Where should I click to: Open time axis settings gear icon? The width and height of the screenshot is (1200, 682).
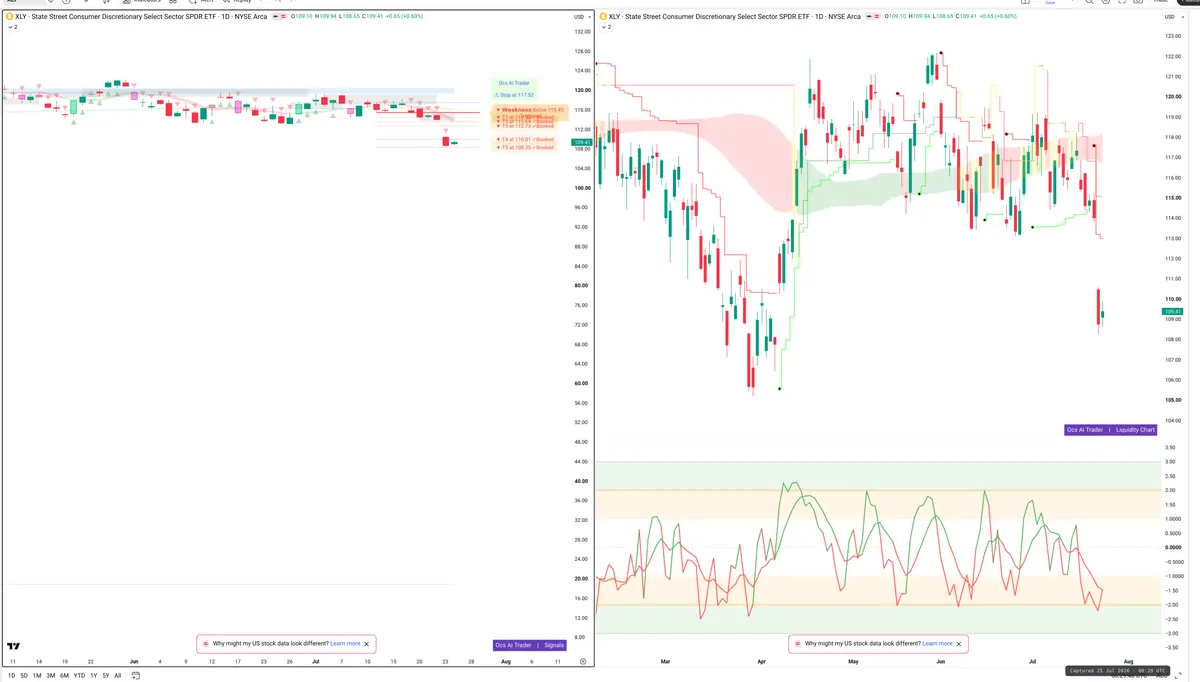click(x=582, y=661)
